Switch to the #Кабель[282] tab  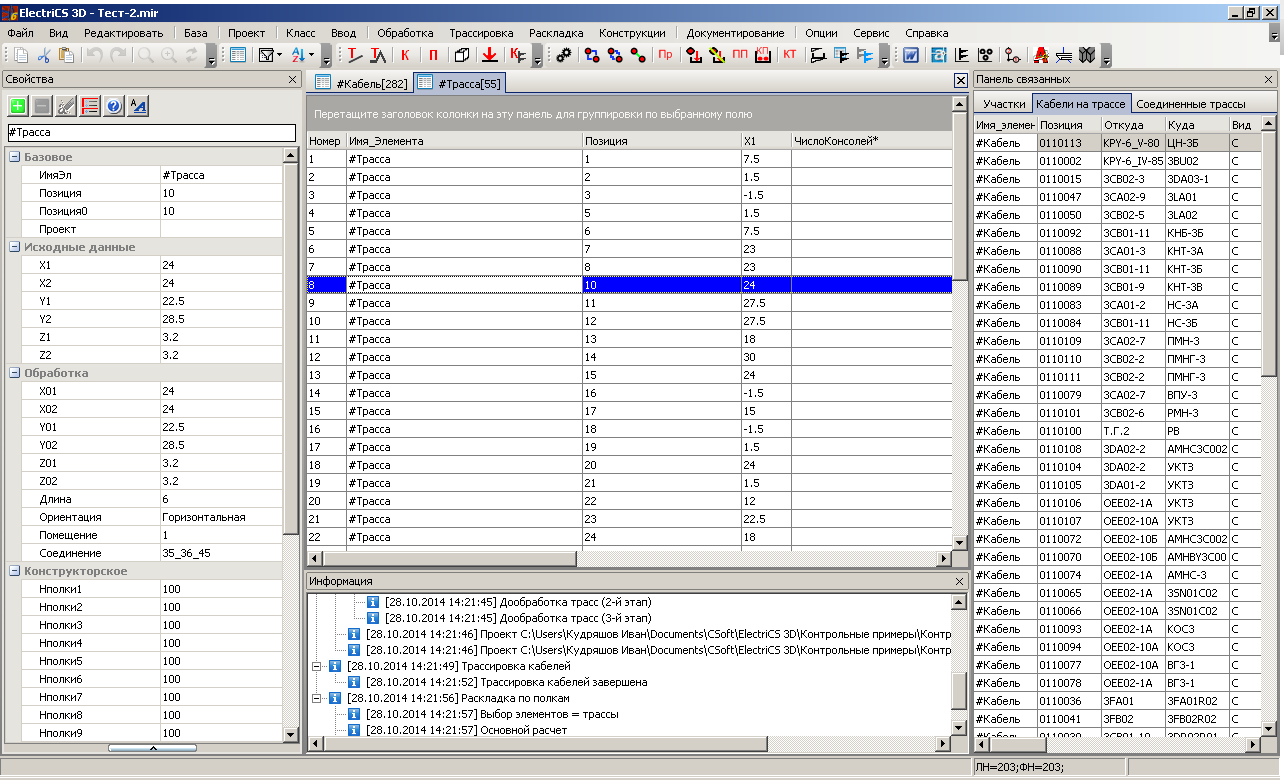[x=363, y=83]
